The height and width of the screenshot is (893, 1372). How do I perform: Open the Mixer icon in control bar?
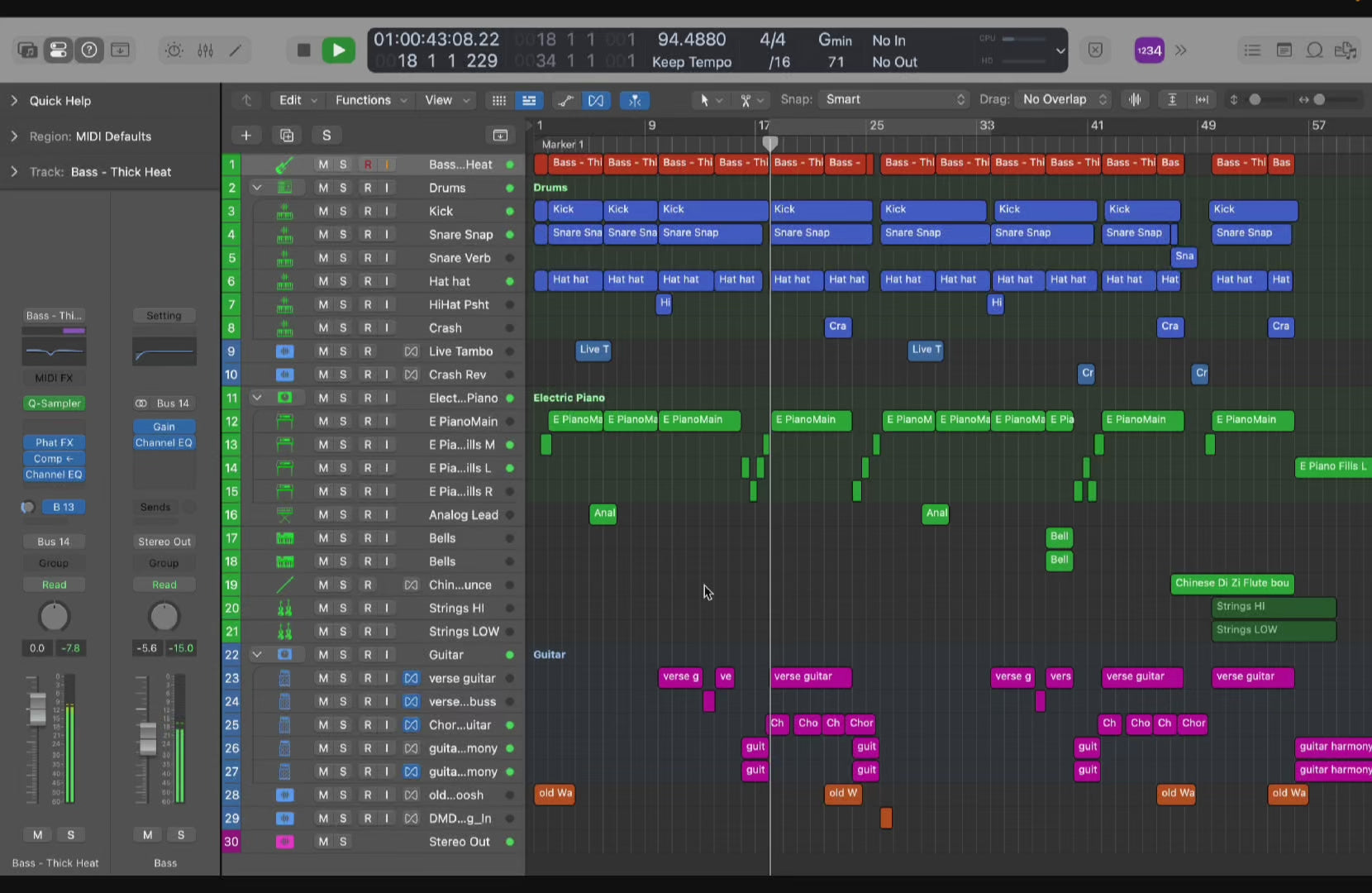[x=205, y=50]
